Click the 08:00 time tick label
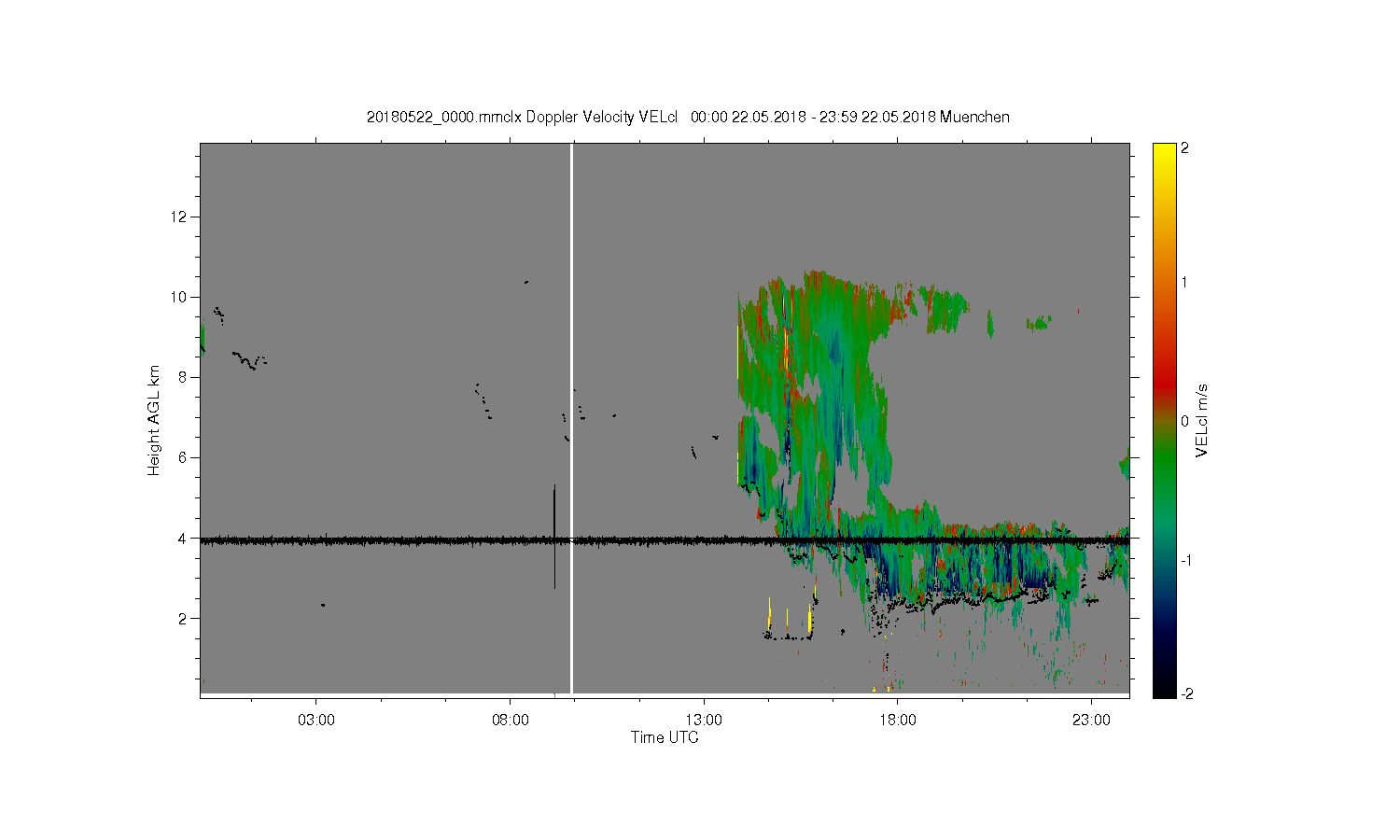The image size is (1400, 840). tap(511, 721)
